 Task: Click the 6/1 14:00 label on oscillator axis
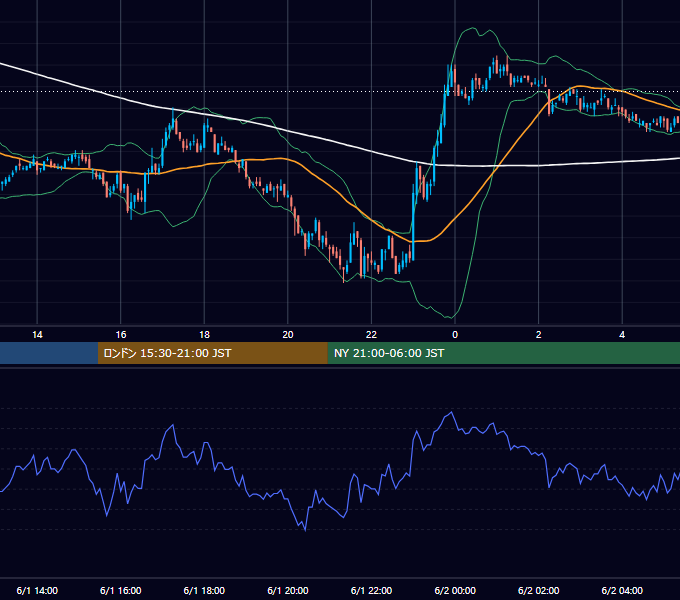click(x=37, y=590)
